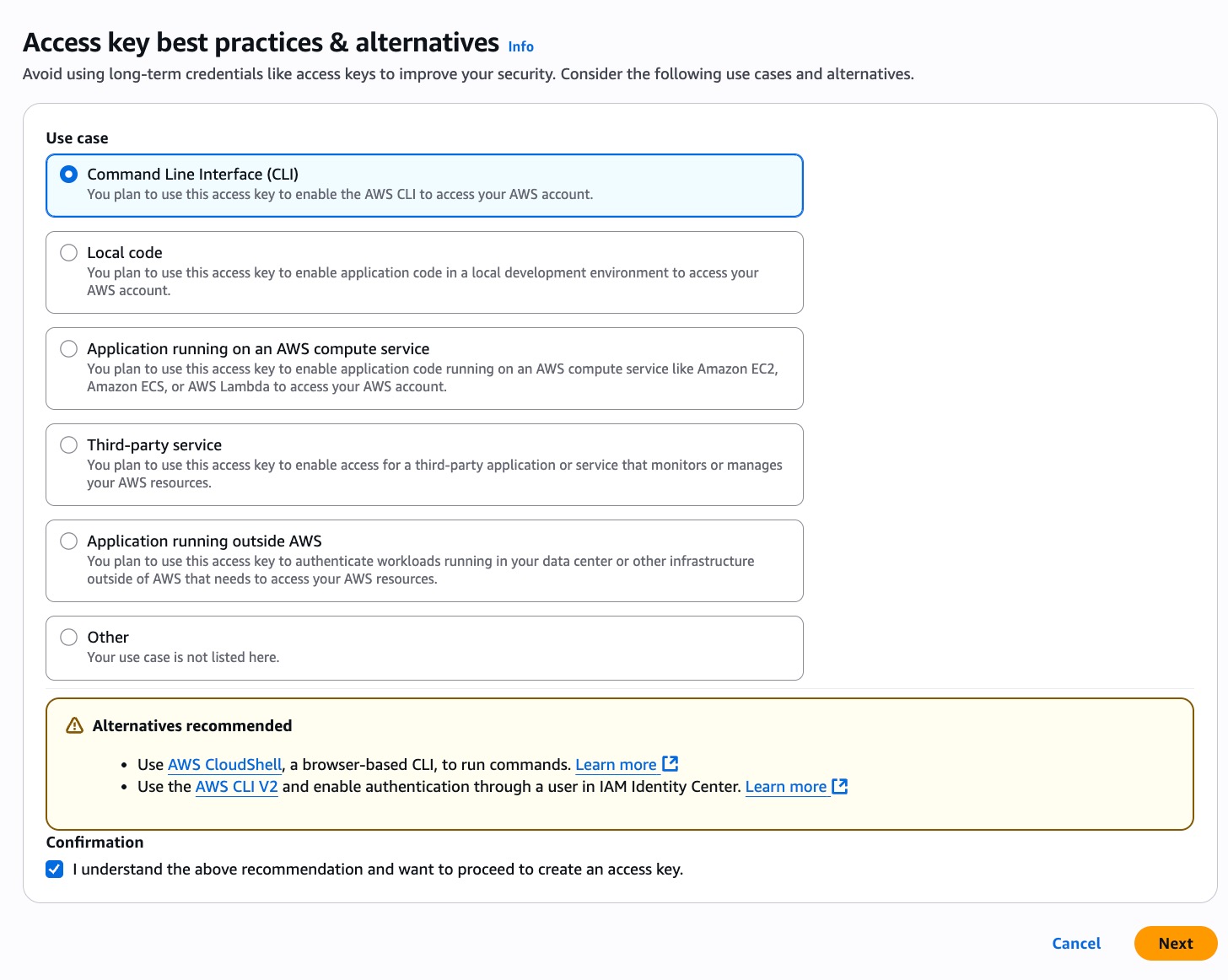
Task: Click the Local code option card body
Action: [x=423, y=281]
